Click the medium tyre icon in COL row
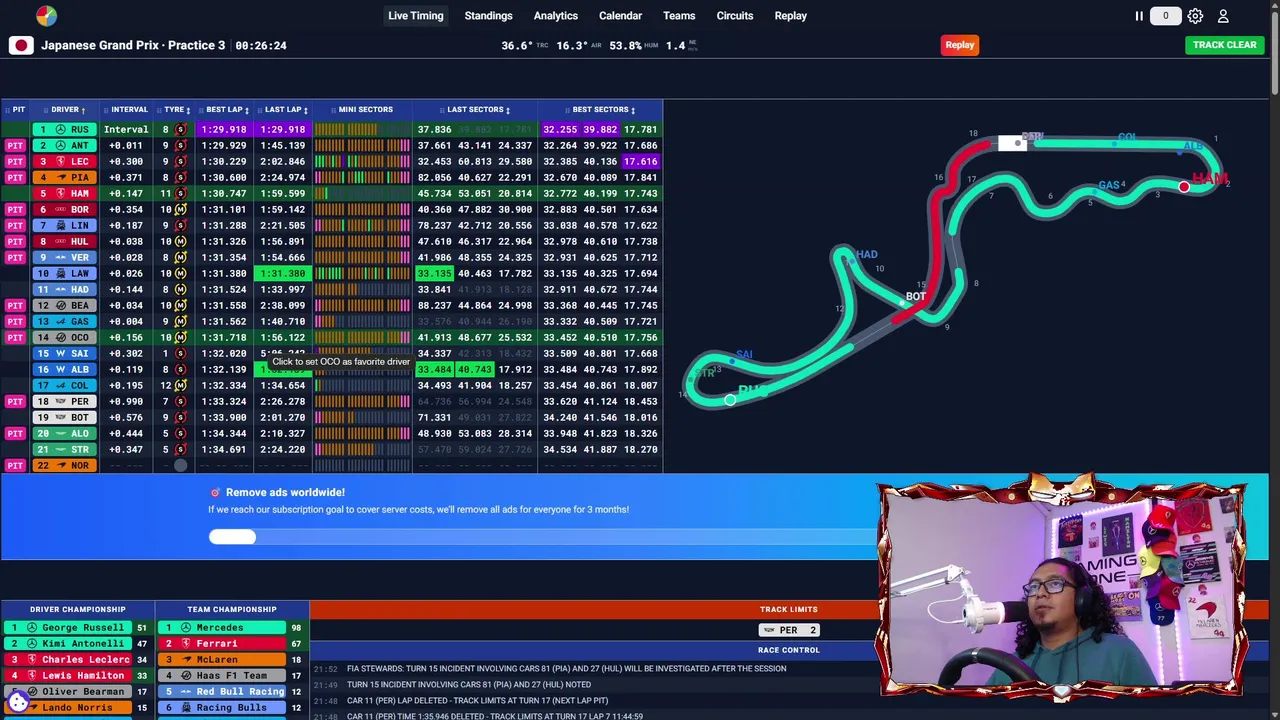The width and height of the screenshot is (1280, 720). click(x=180, y=385)
